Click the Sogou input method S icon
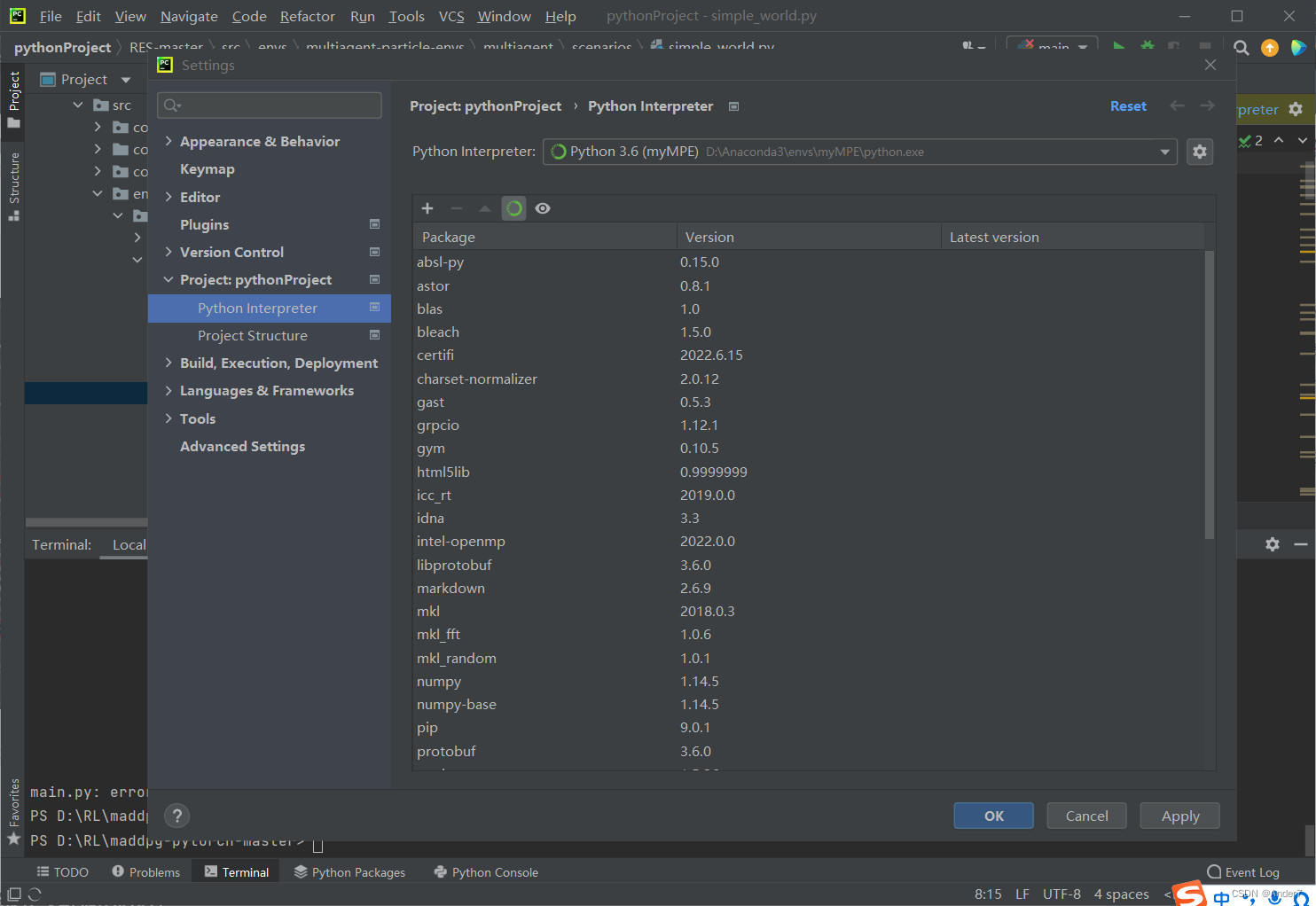1316x906 pixels. (x=1189, y=893)
